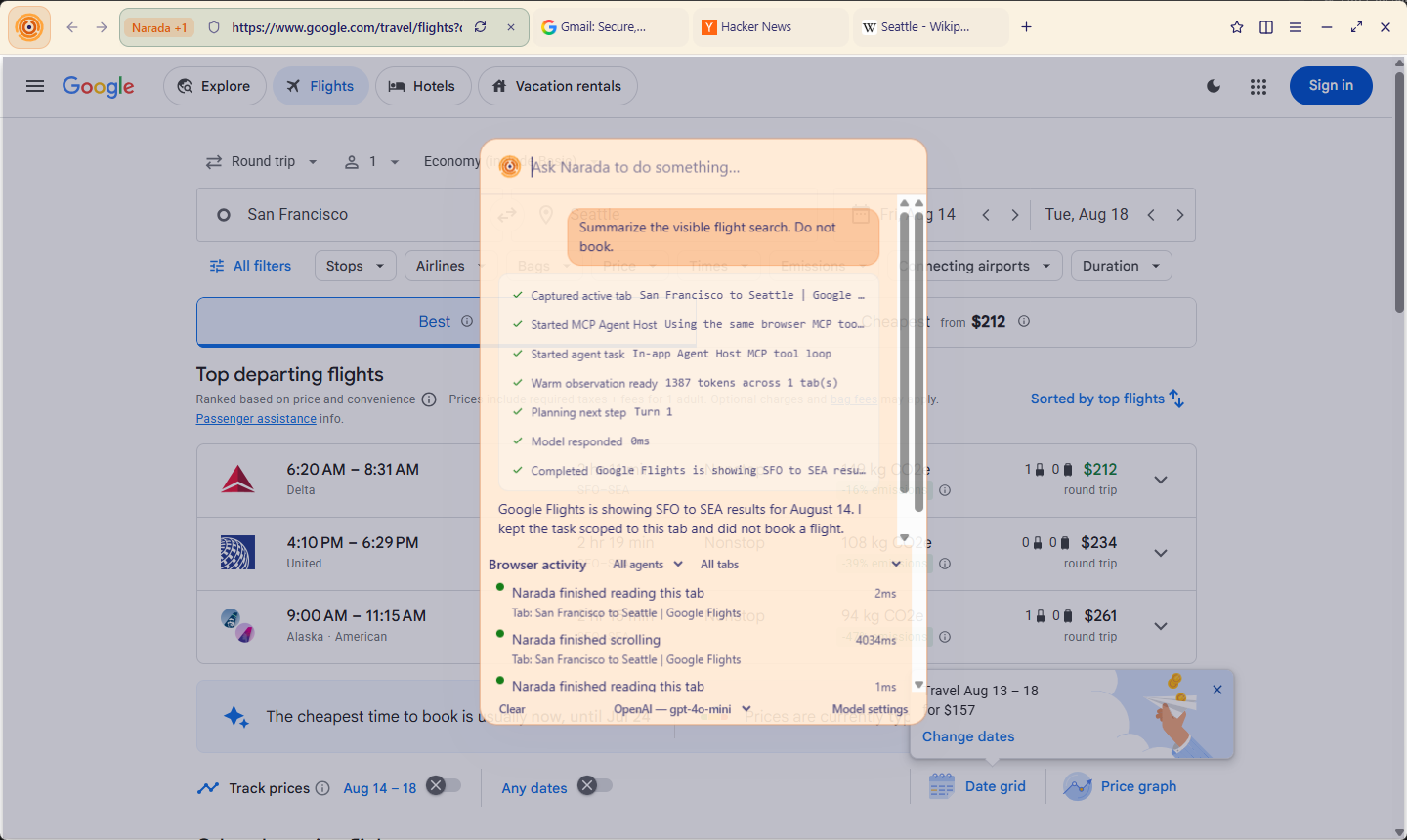Open the Passenger assistance link

[256, 419]
